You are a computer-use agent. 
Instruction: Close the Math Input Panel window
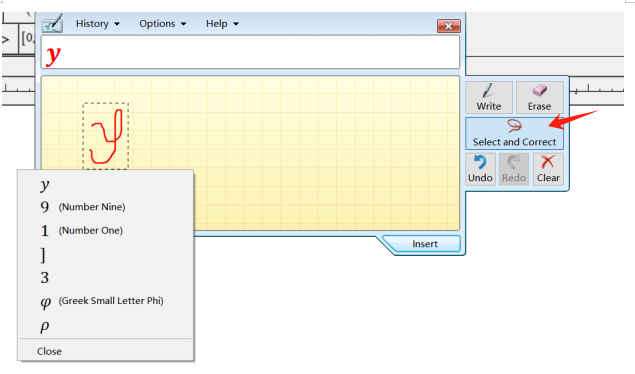click(x=449, y=26)
